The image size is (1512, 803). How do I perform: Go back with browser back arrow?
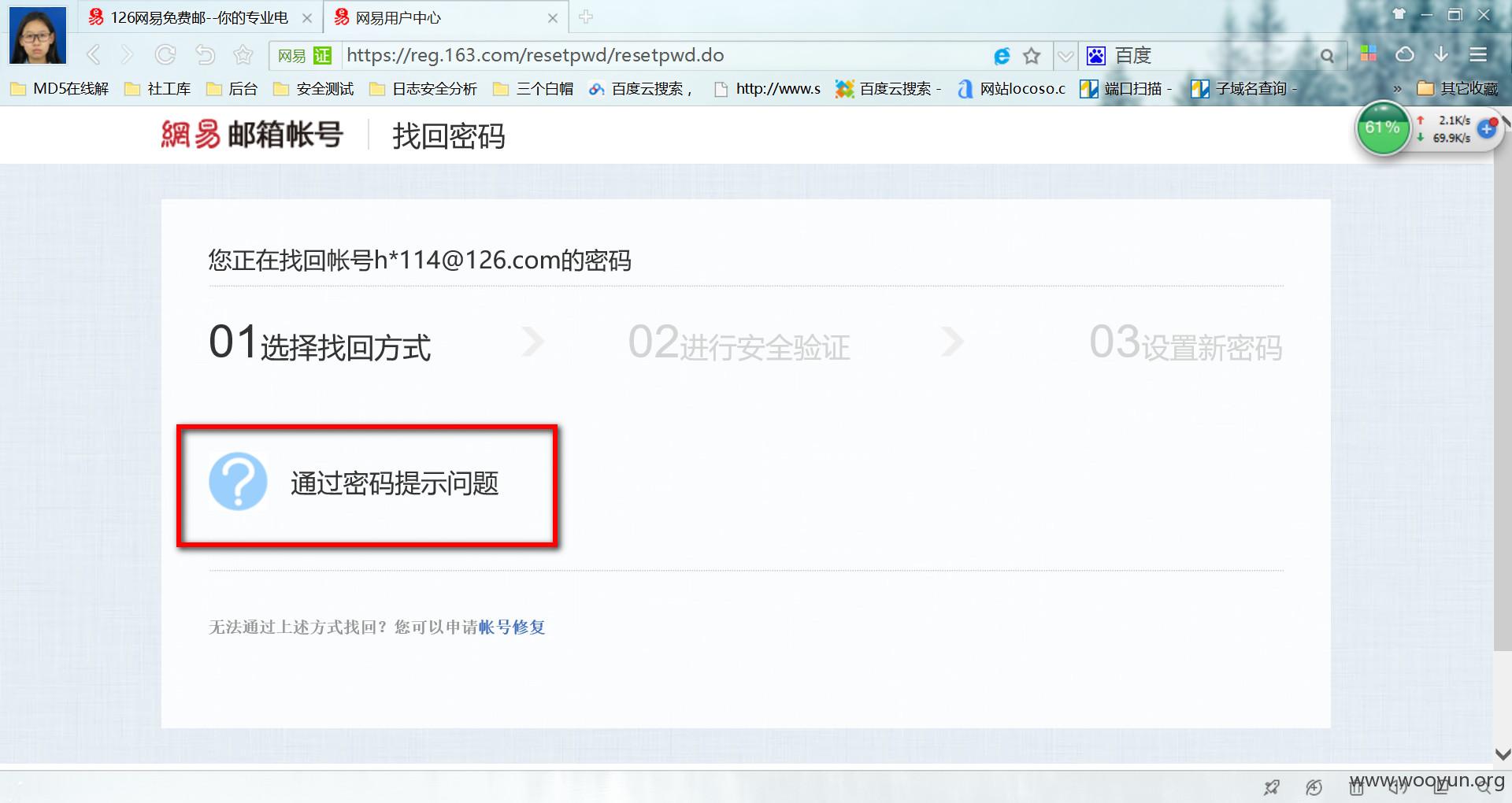(94, 54)
